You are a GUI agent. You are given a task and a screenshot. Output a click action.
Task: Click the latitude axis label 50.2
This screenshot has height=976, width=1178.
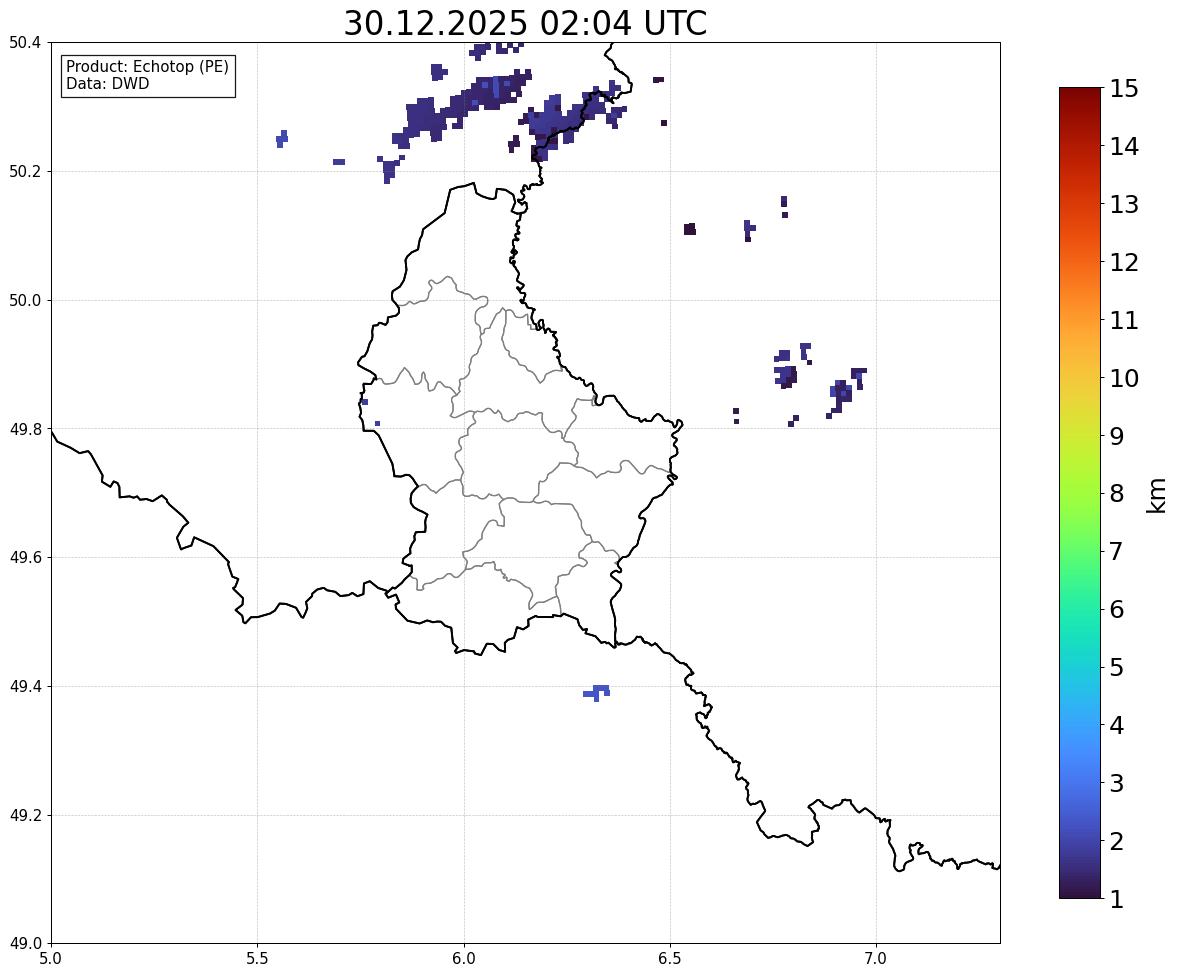24,171
